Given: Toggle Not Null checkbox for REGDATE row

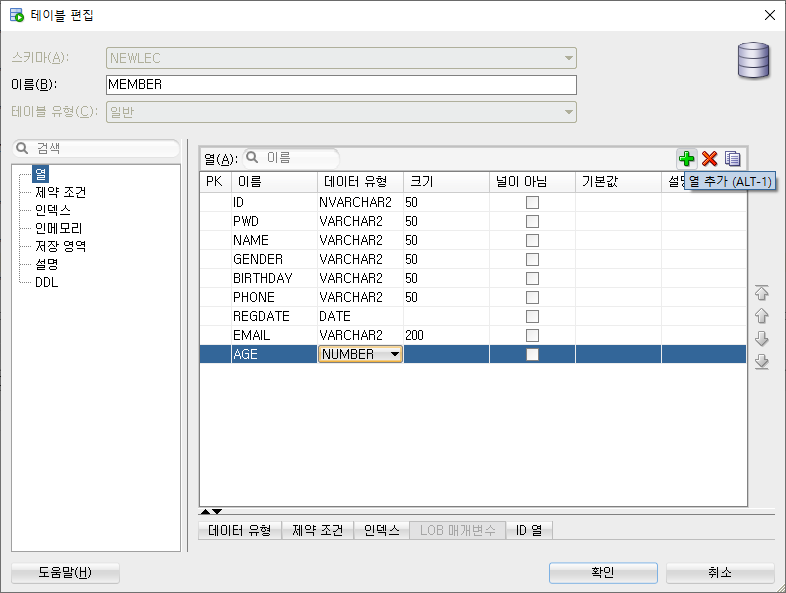Looking at the screenshot, I should tap(532, 317).
